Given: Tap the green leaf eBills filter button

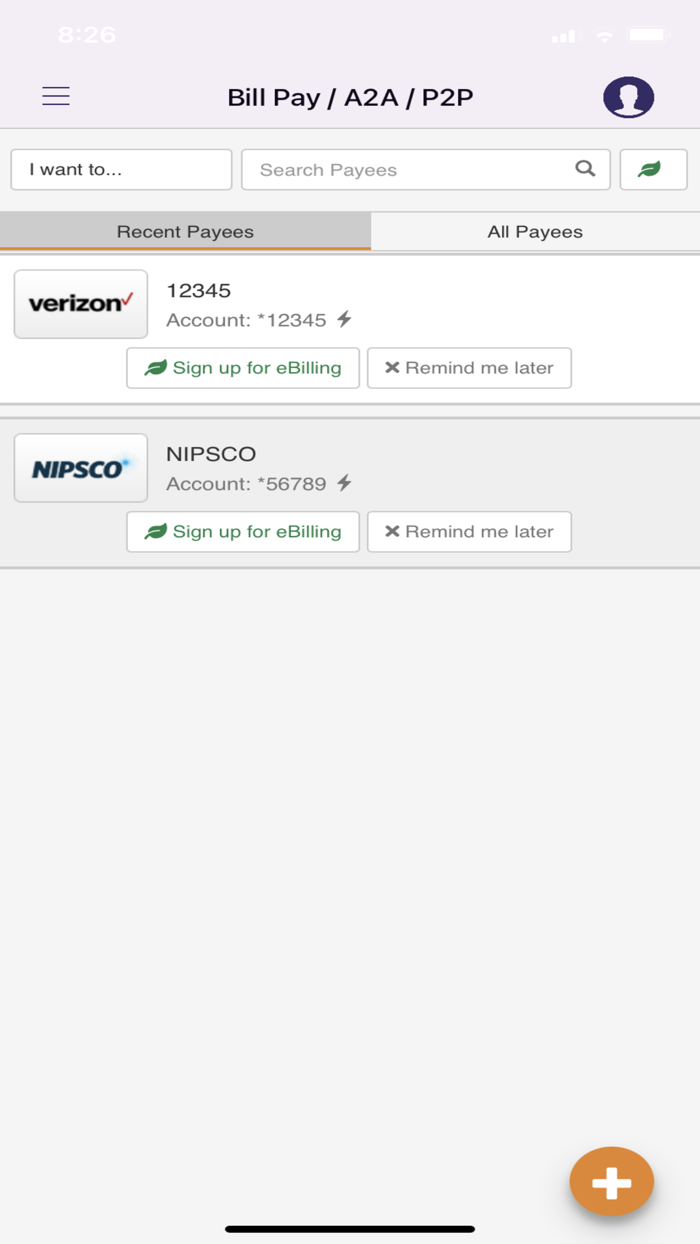Looking at the screenshot, I should pos(653,169).
